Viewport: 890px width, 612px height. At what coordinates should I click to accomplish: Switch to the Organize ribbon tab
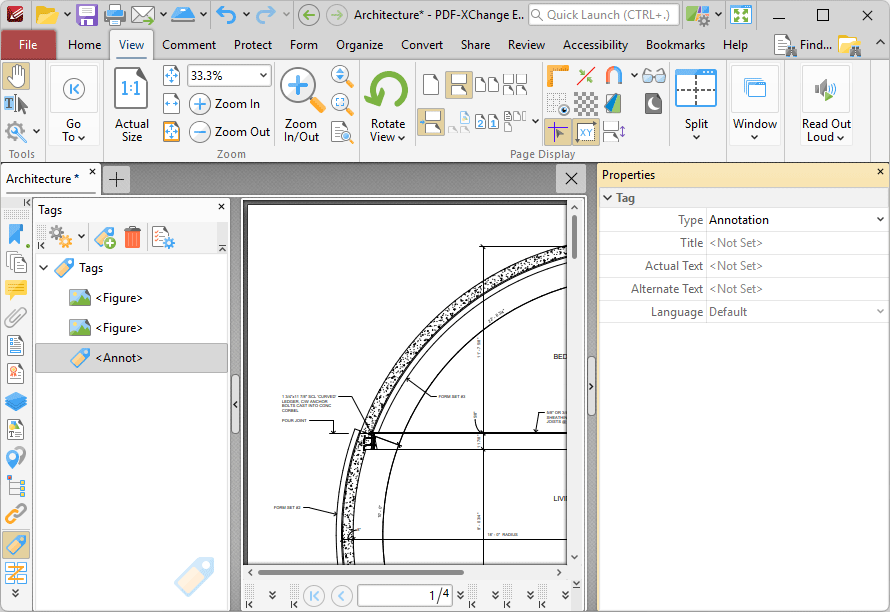tap(359, 45)
